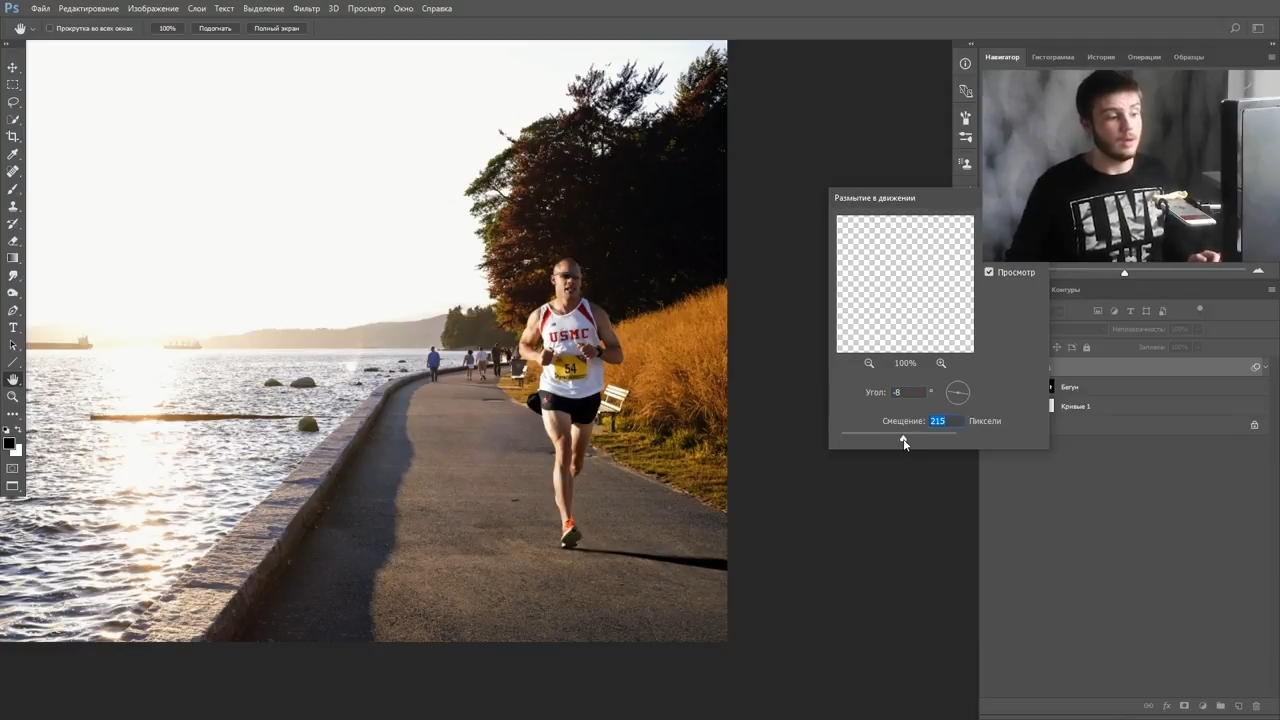Click the Подогнать fit screen button
This screenshot has height=720, width=1280.
(215, 28)
